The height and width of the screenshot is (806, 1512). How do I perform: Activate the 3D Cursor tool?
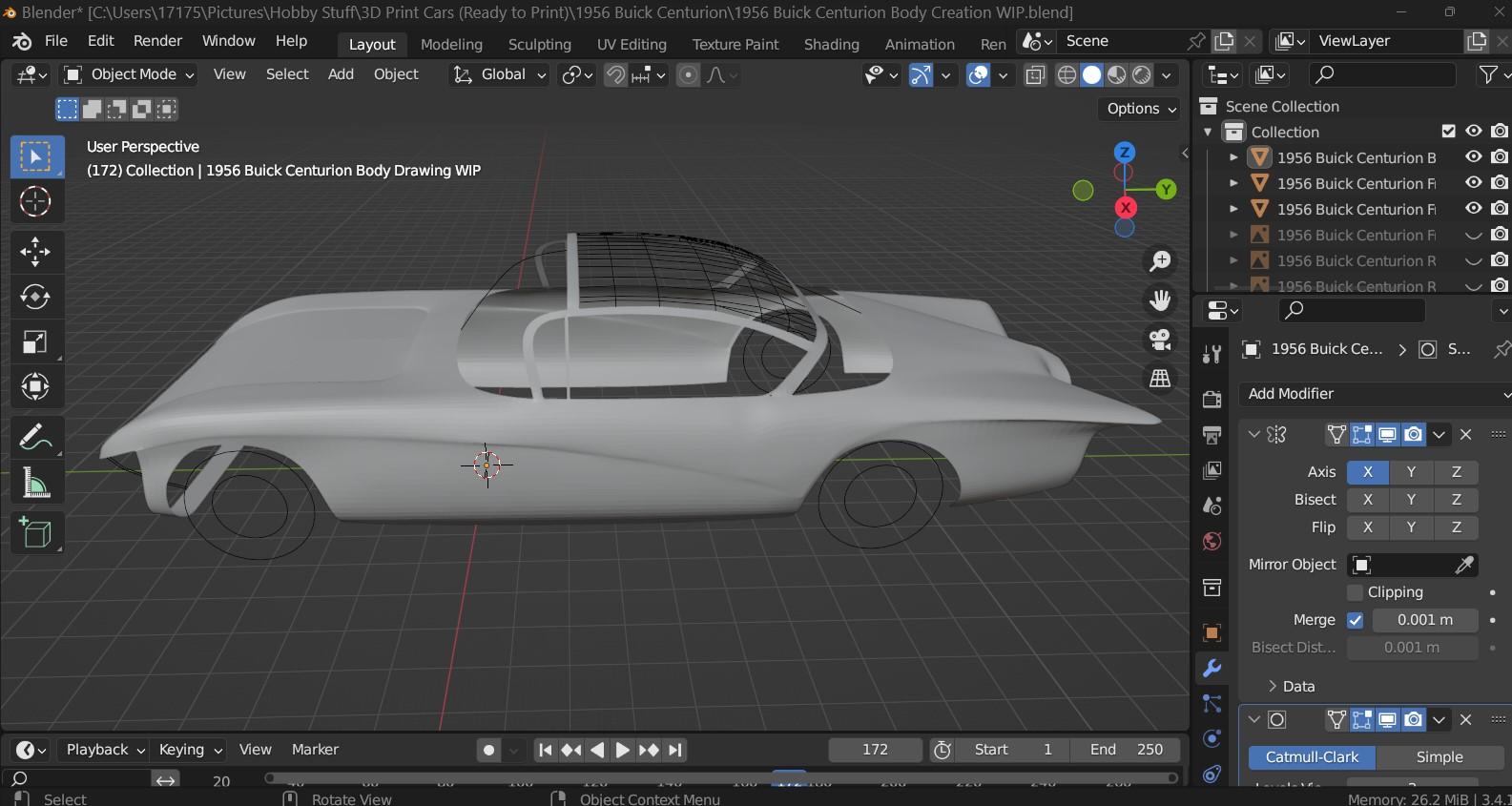tap(35, 201)
